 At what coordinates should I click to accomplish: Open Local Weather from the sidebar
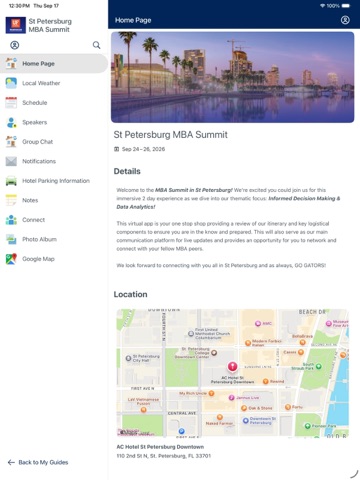(54, 83)
